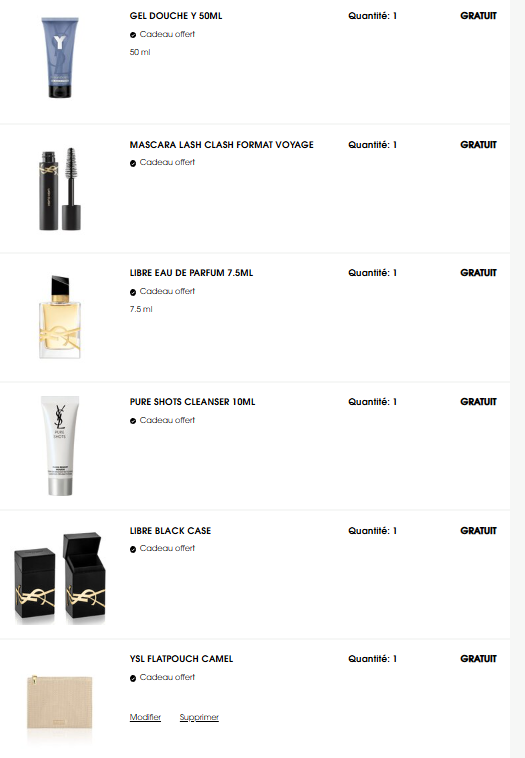Image resolution: width=525 pixels, height=758 pixels.
Task: Click the check icon under Libre Black Case
Action: pos(133,549)
